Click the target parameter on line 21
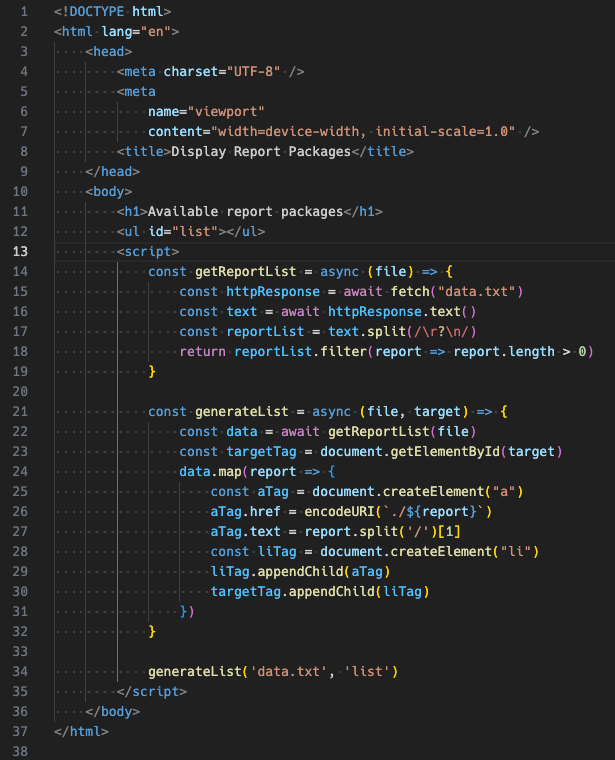The width and height of the screenshot is (615, 760). pos(437,412)
